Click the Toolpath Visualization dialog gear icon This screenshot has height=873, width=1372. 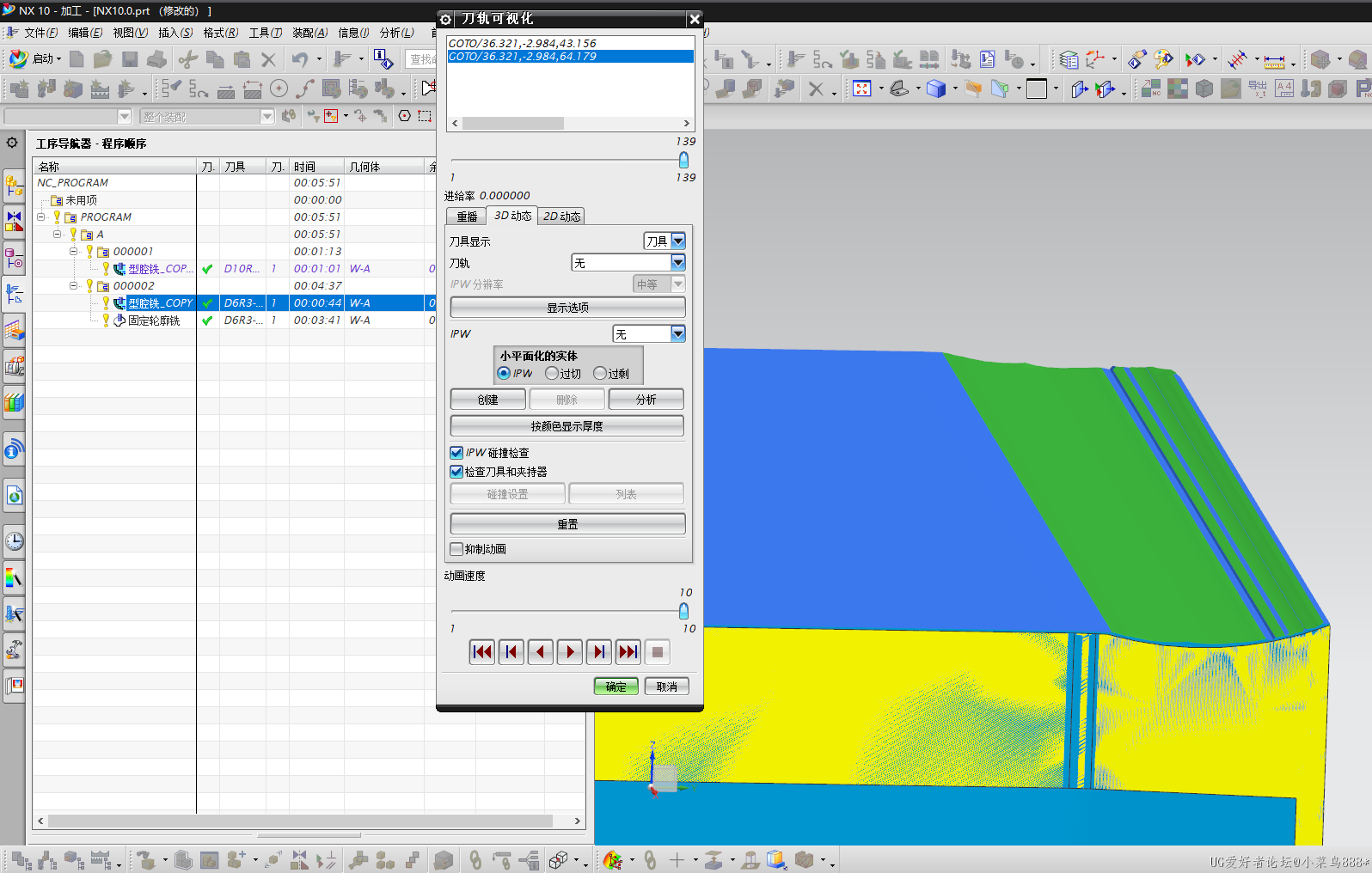pos(445,19)
